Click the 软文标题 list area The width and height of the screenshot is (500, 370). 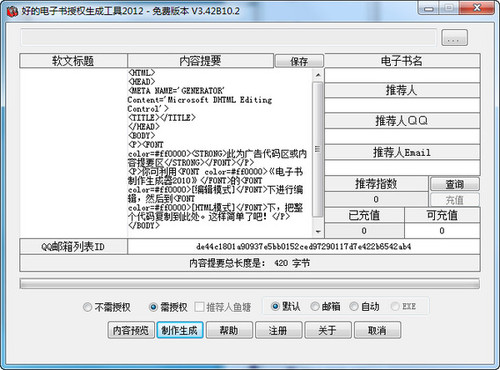[x=73, y=153]
